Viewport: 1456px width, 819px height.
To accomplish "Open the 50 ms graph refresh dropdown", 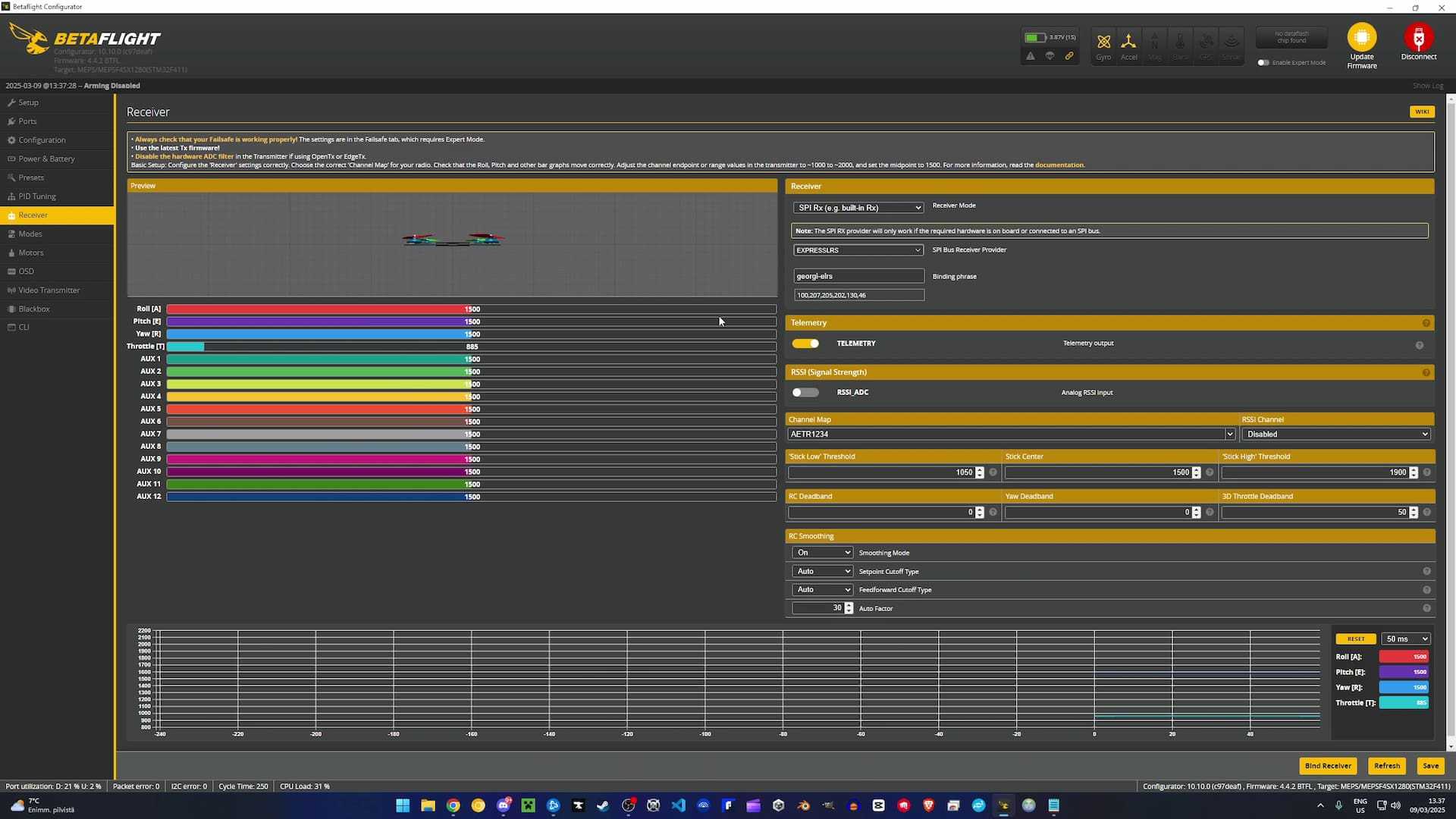I will click(1406, 639).
